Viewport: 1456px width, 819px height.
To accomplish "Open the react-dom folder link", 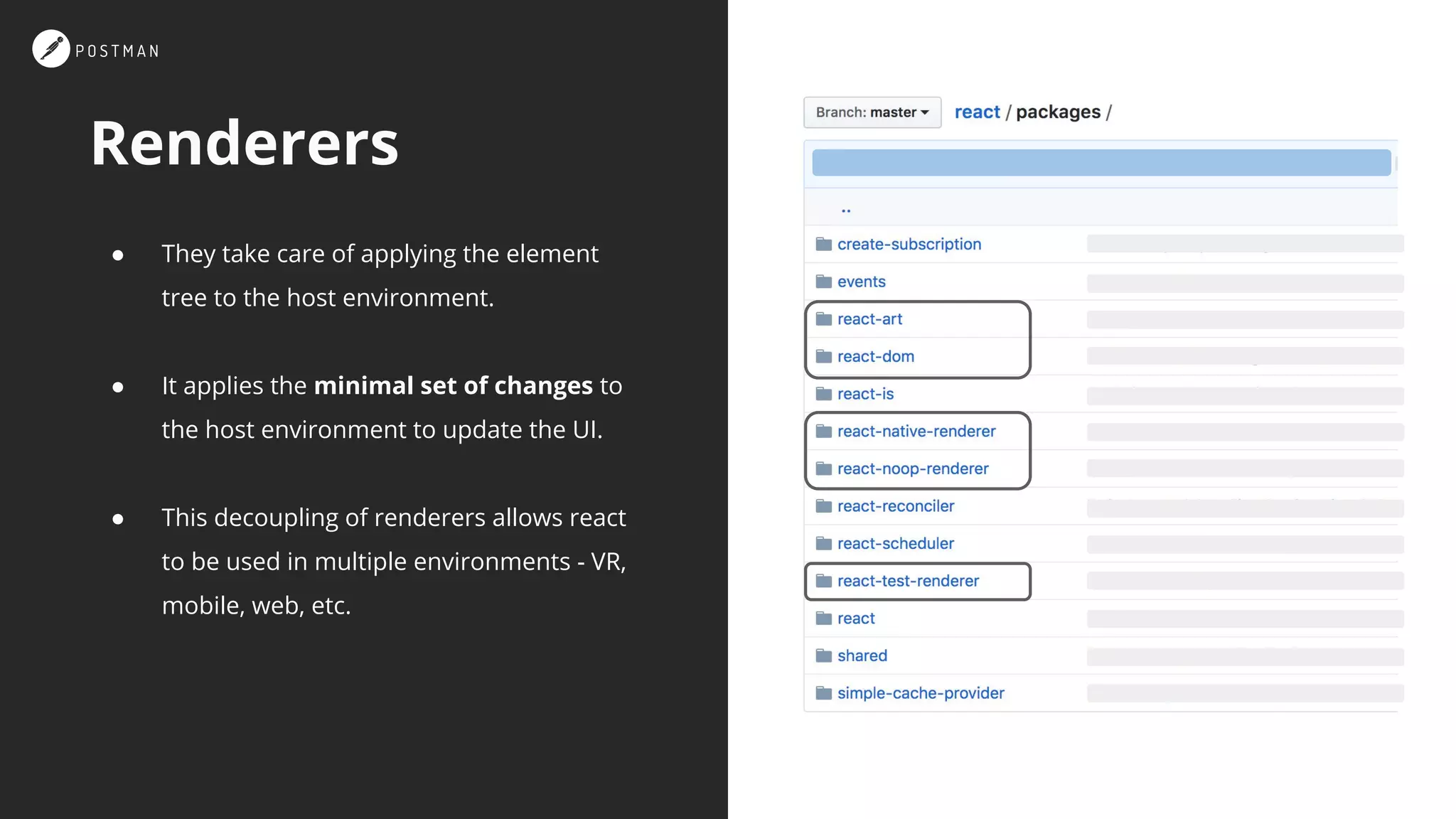I will (876, 356).
